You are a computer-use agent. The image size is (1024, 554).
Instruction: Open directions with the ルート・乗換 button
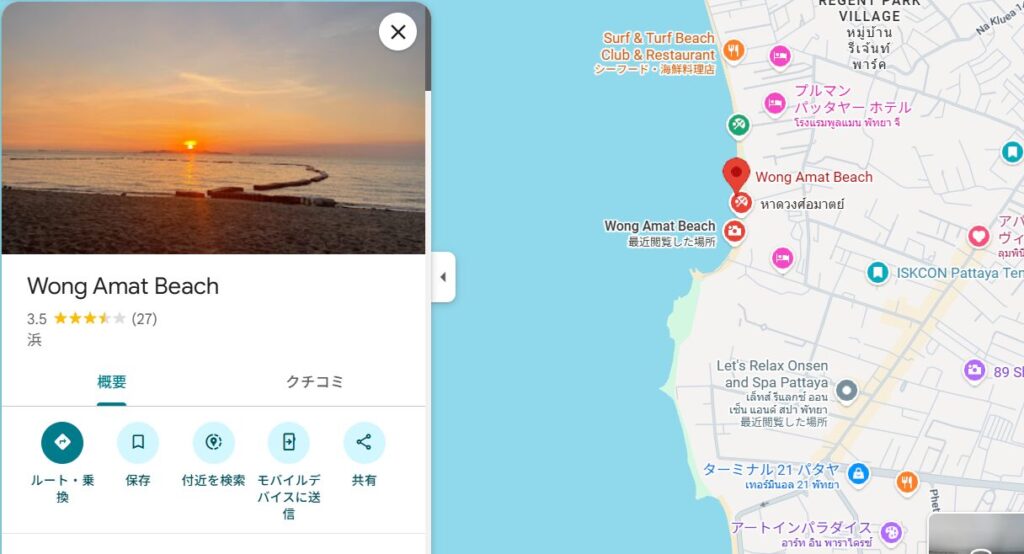[62, 443]
